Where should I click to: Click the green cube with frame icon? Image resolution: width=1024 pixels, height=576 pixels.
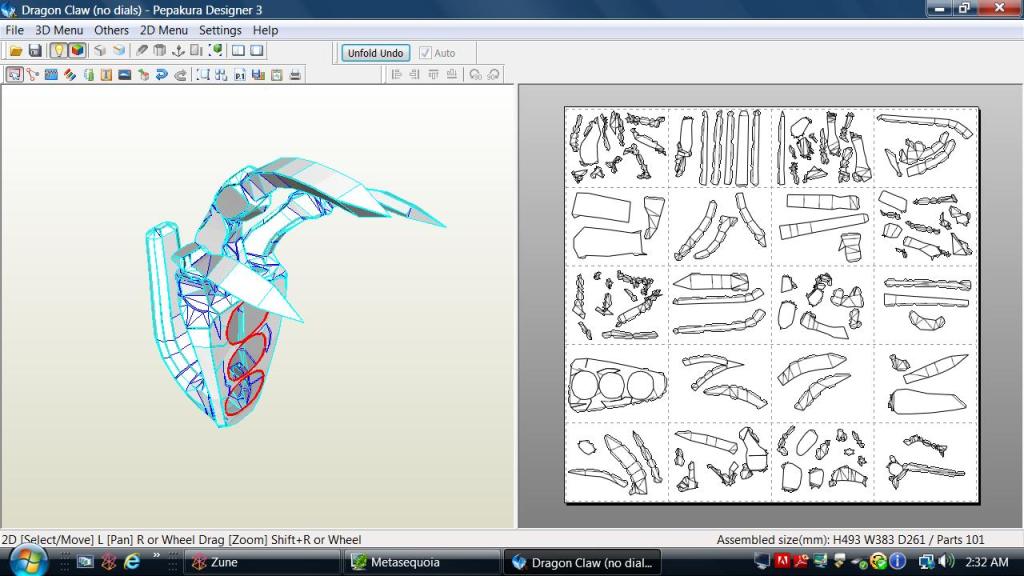click(x=215, y=50)
